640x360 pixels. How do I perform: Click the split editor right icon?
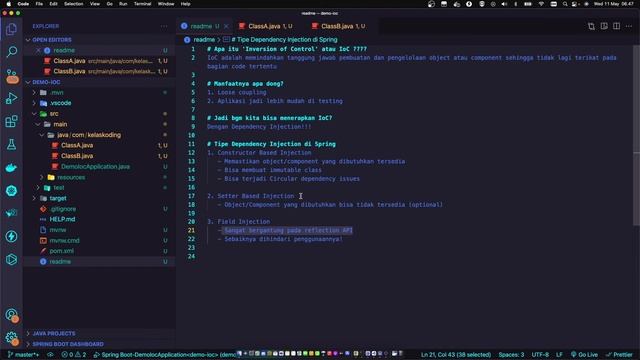(616, 26)
